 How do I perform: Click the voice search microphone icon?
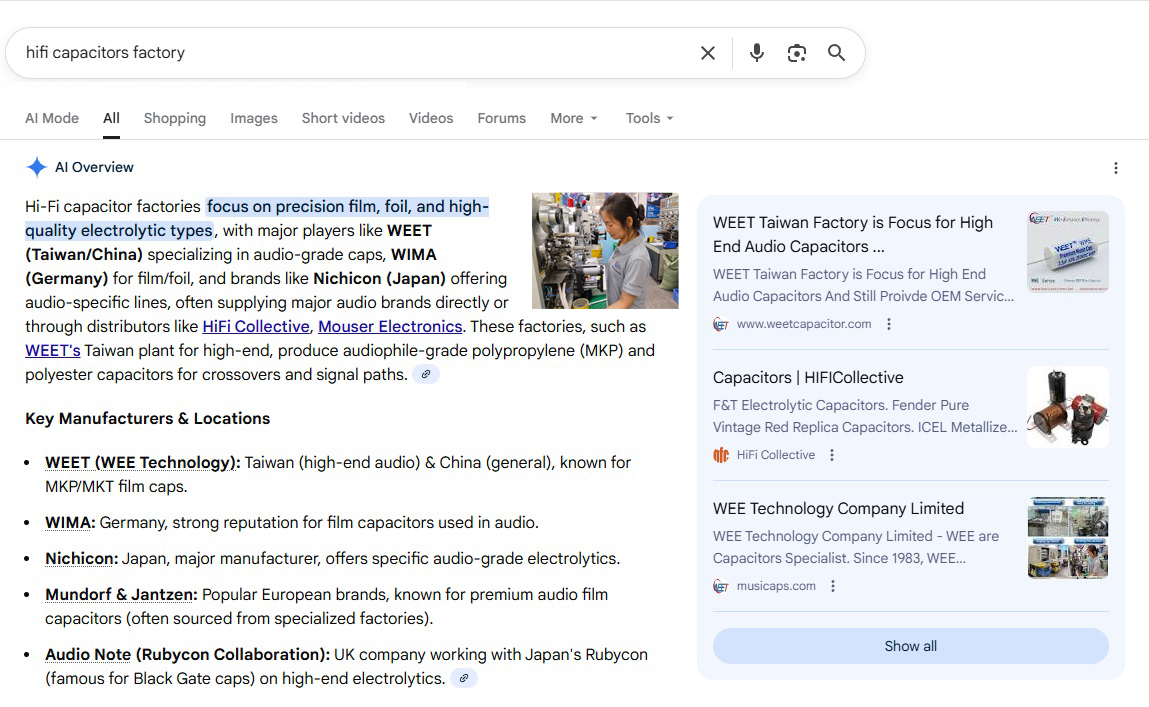[757, 52]
